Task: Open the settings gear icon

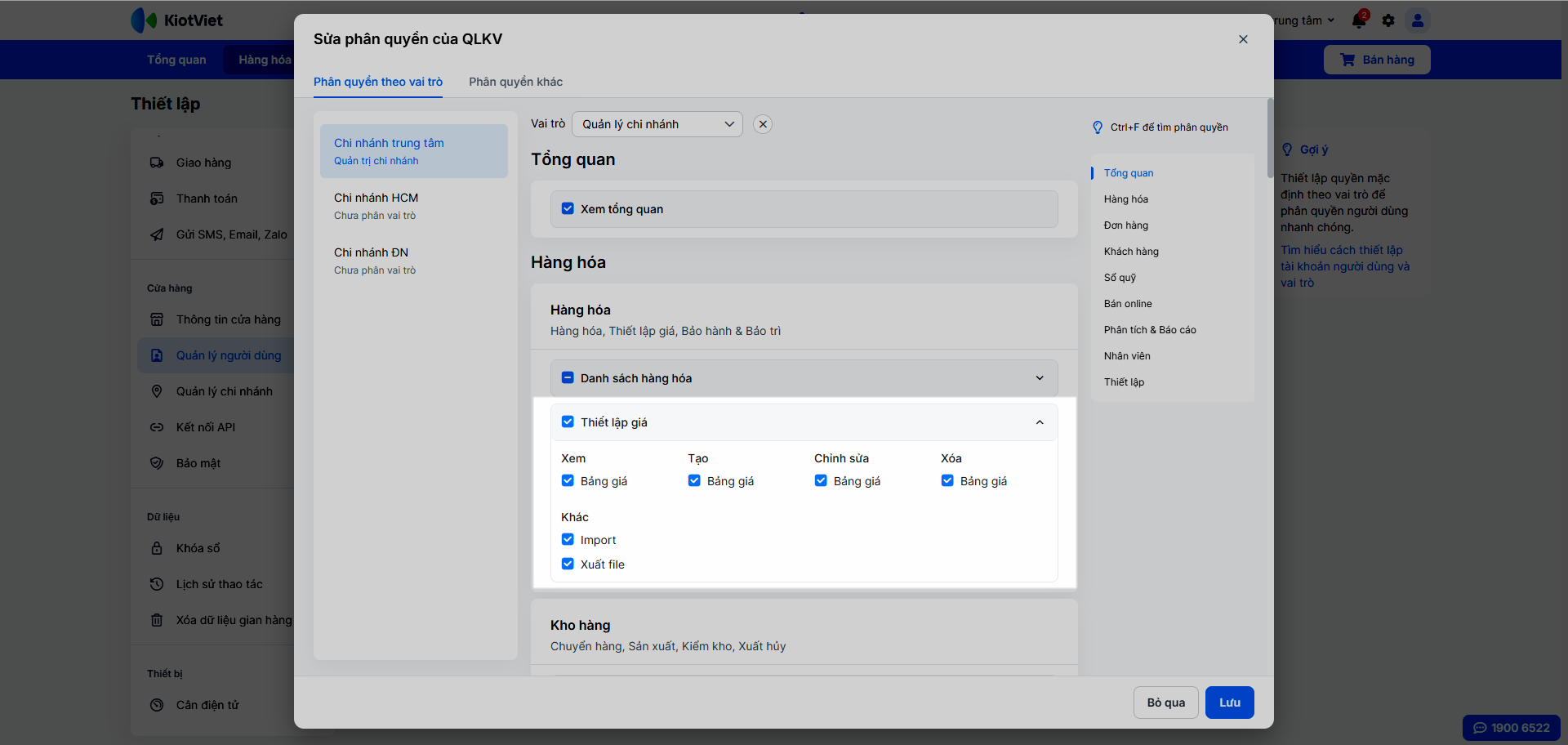Action: click(x=1388, y=20)
